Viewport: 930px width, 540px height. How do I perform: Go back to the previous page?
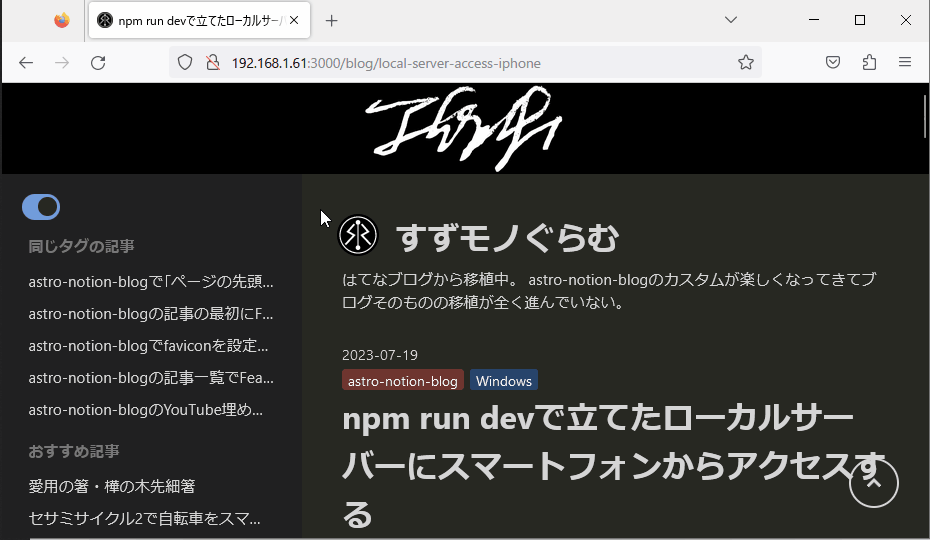click(x=26, y=63)
